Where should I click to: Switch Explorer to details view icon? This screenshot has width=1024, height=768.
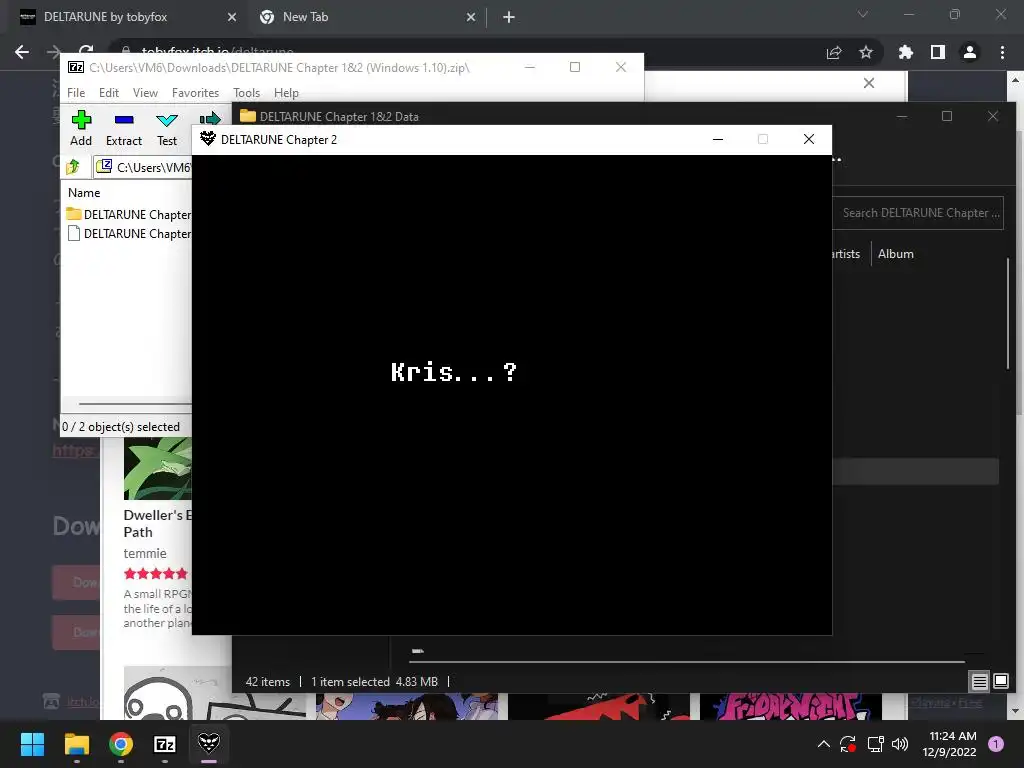click(x=979, y=682)
